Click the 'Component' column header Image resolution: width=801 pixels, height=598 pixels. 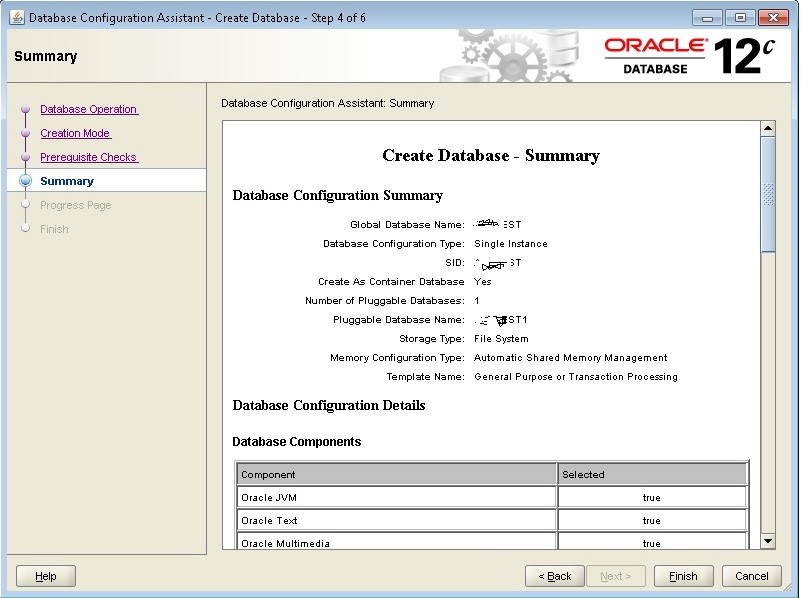(x=396, y=474)
